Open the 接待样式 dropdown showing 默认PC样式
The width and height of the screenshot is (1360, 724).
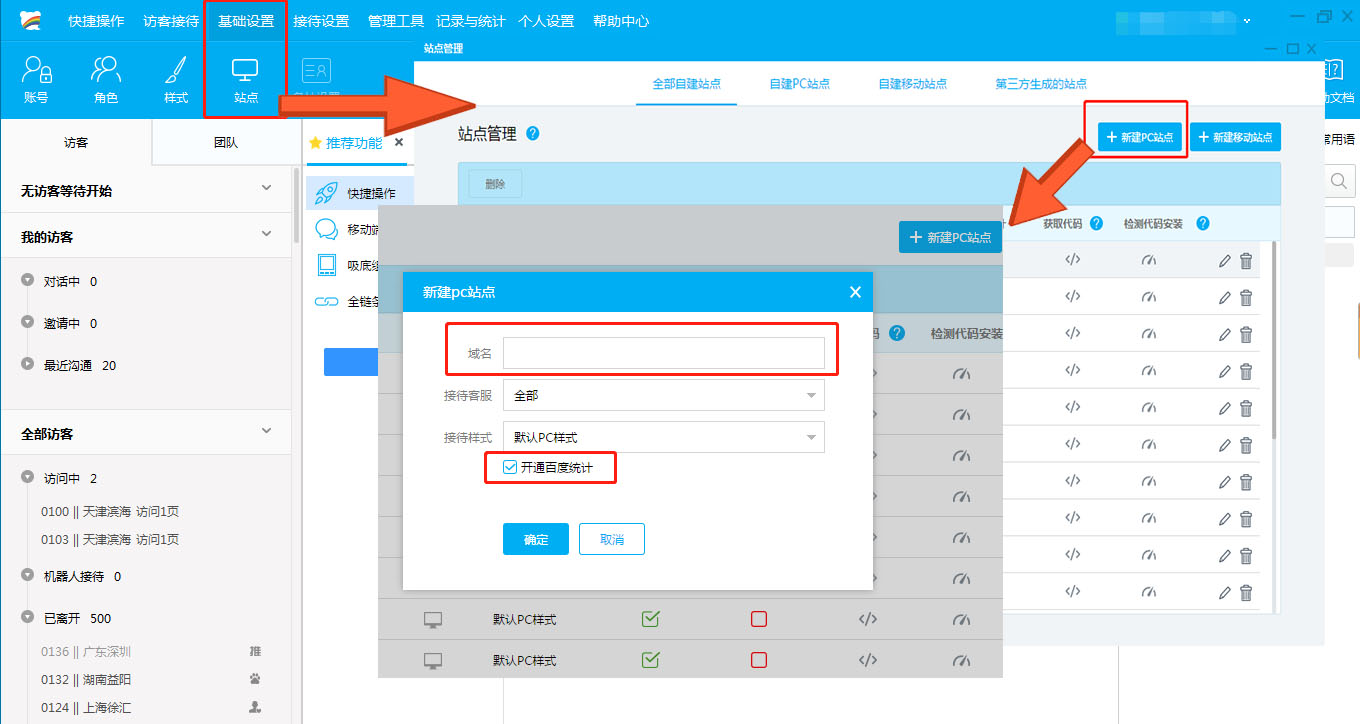click(x=664, y=437)
